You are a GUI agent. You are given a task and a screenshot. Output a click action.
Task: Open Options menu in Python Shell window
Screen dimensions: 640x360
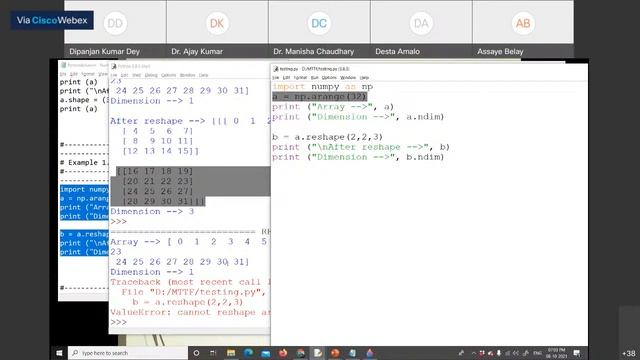coord(169,75)
